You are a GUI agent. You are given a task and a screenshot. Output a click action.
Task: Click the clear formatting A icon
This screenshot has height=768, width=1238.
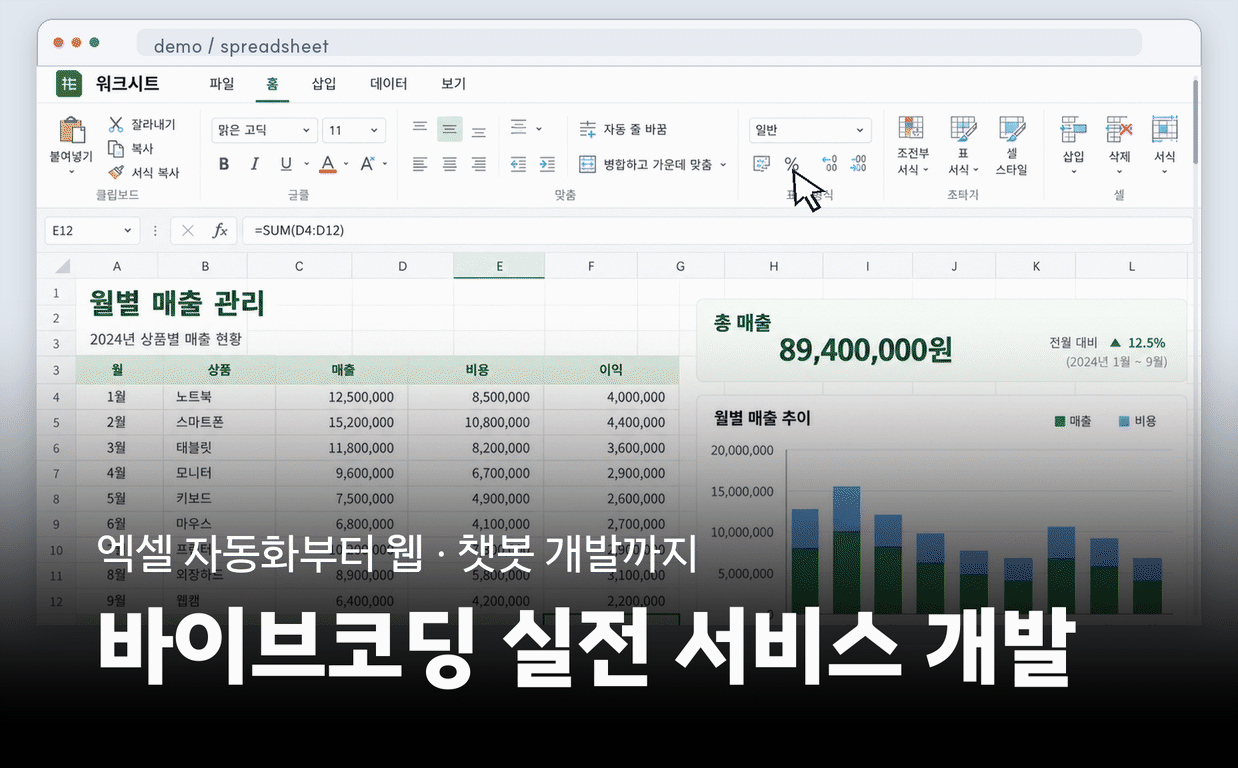pos(367,163)
